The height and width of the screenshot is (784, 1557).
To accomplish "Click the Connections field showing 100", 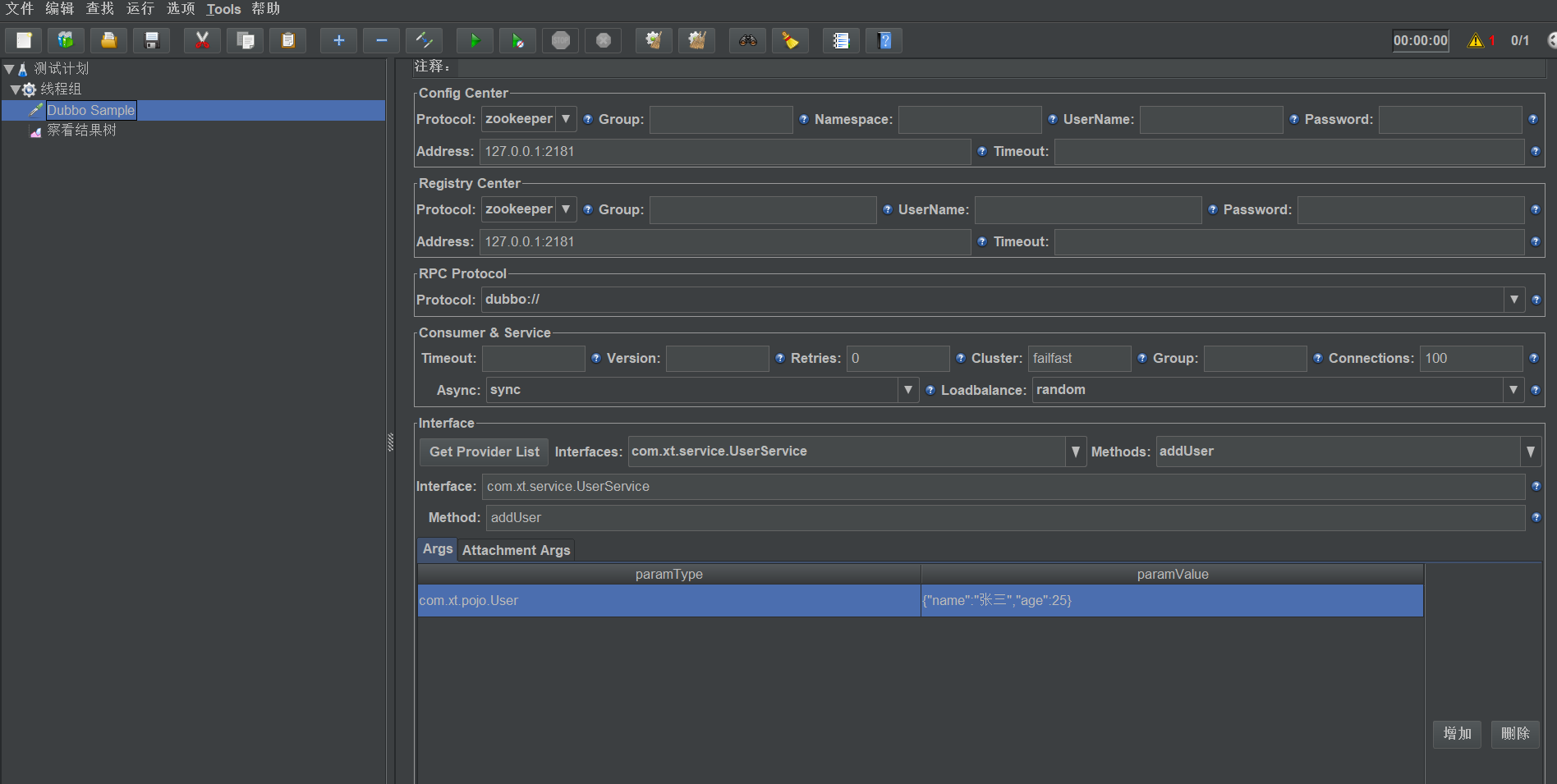I will [x=1472, y=359].
